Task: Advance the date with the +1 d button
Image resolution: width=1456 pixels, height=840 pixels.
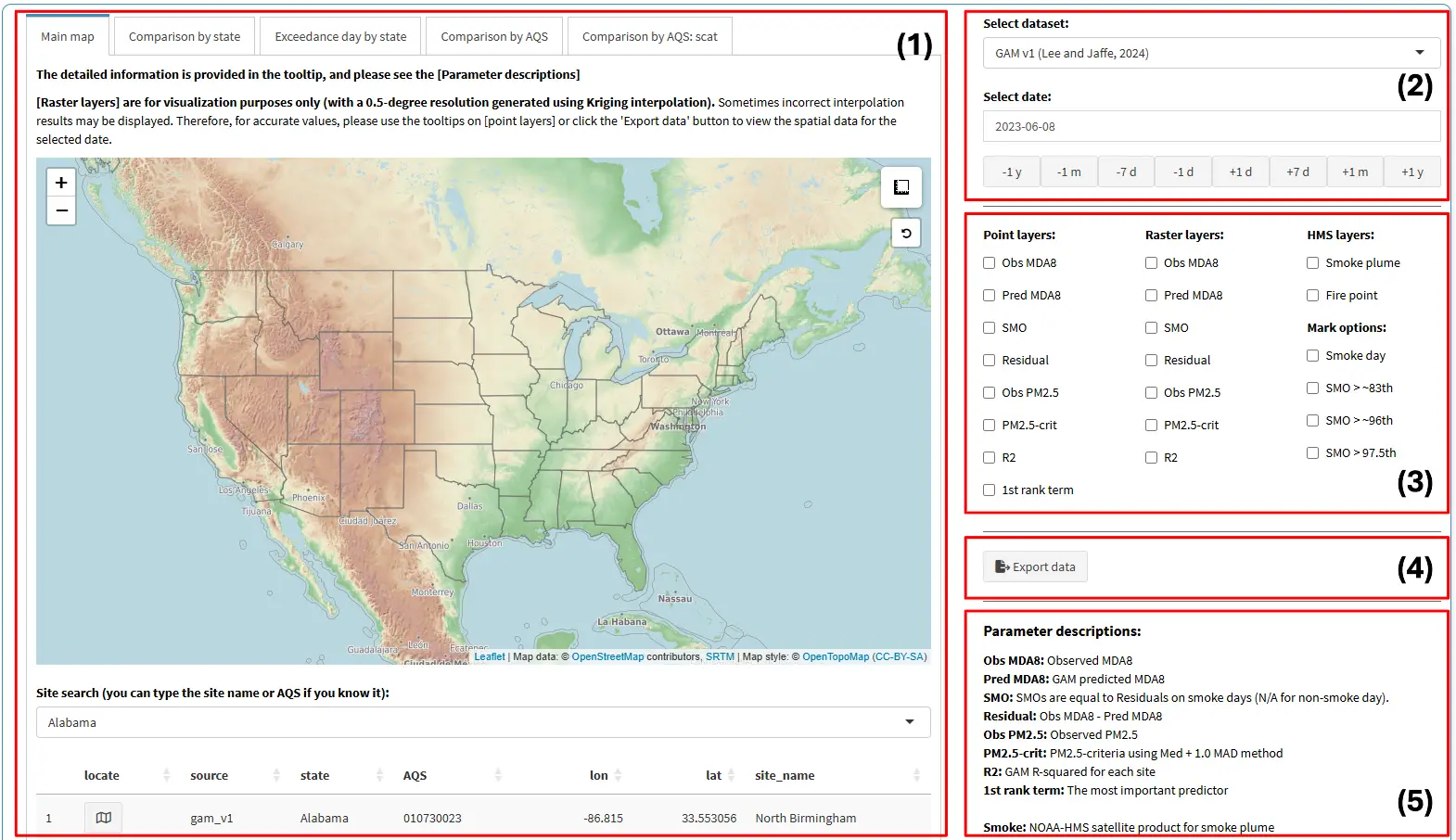Action: pyautogui.click(x=1240, y=172)
